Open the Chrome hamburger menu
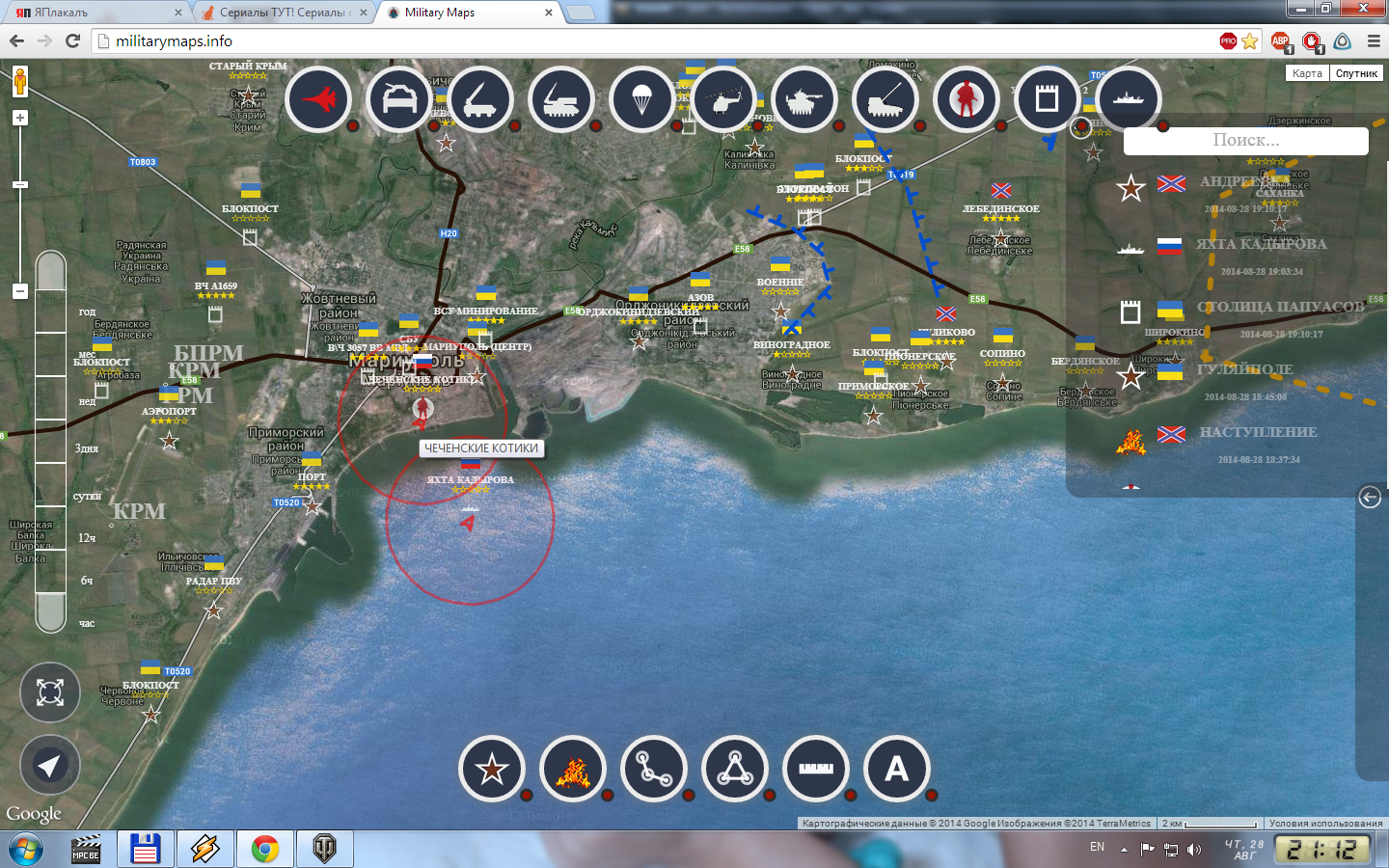 [1374, 41]
